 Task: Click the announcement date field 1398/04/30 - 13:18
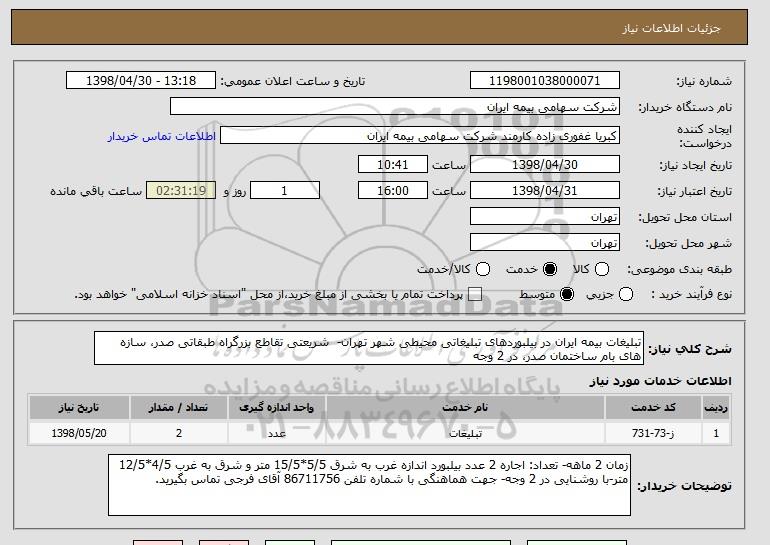pyautogui.click(x=141, y=81)
